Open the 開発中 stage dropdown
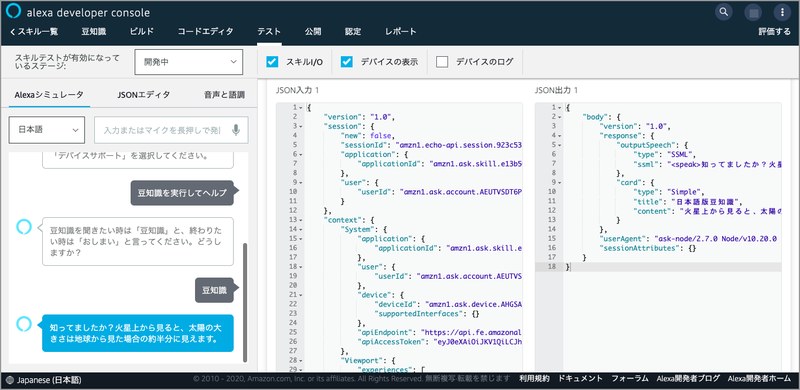The image size is (800, 390). tap(189, 62)
